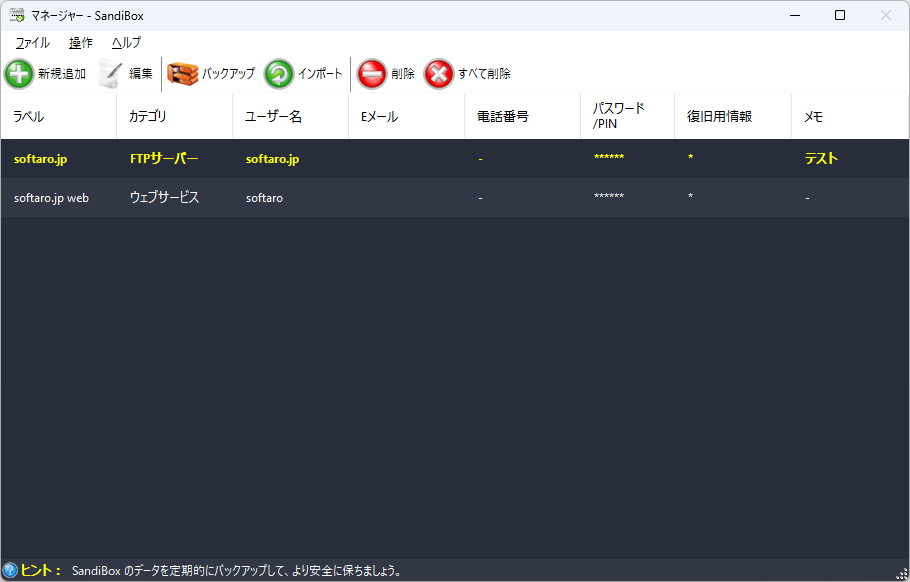Minimize the SandiBox window
The image size is (910, 582).
[795, 15]
